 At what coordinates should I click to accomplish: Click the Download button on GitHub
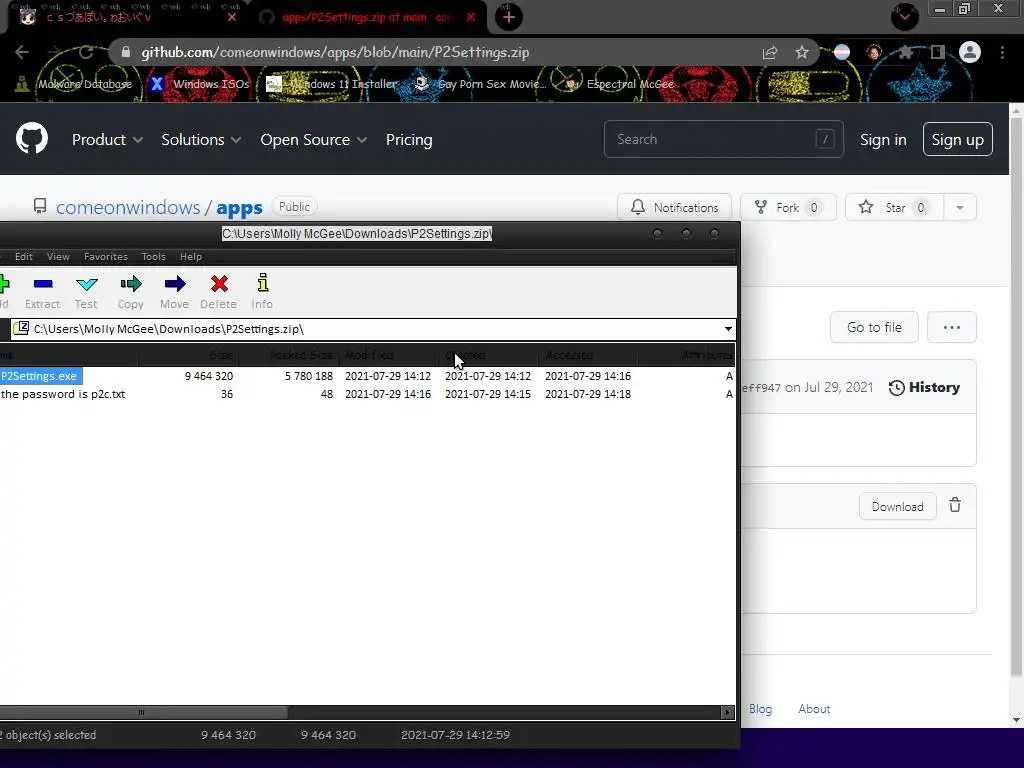pyautogui.click(x=897, y=507)
